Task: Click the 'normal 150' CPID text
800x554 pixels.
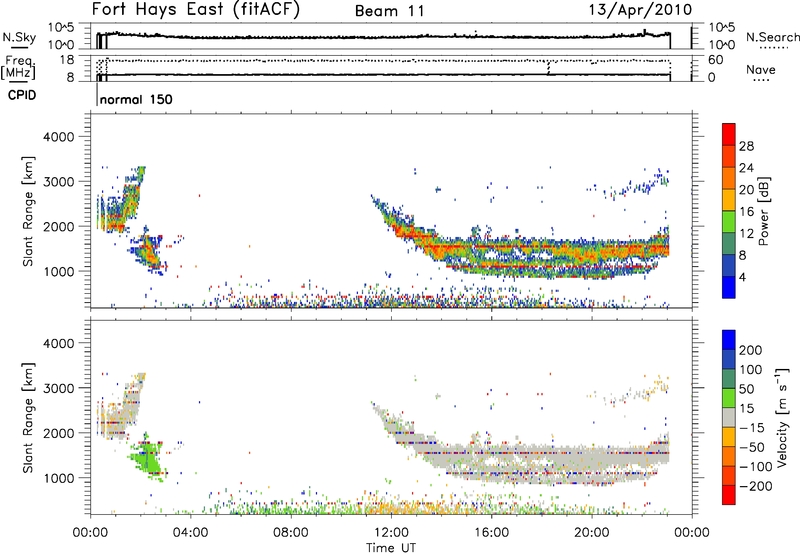Action: [136, 99]
